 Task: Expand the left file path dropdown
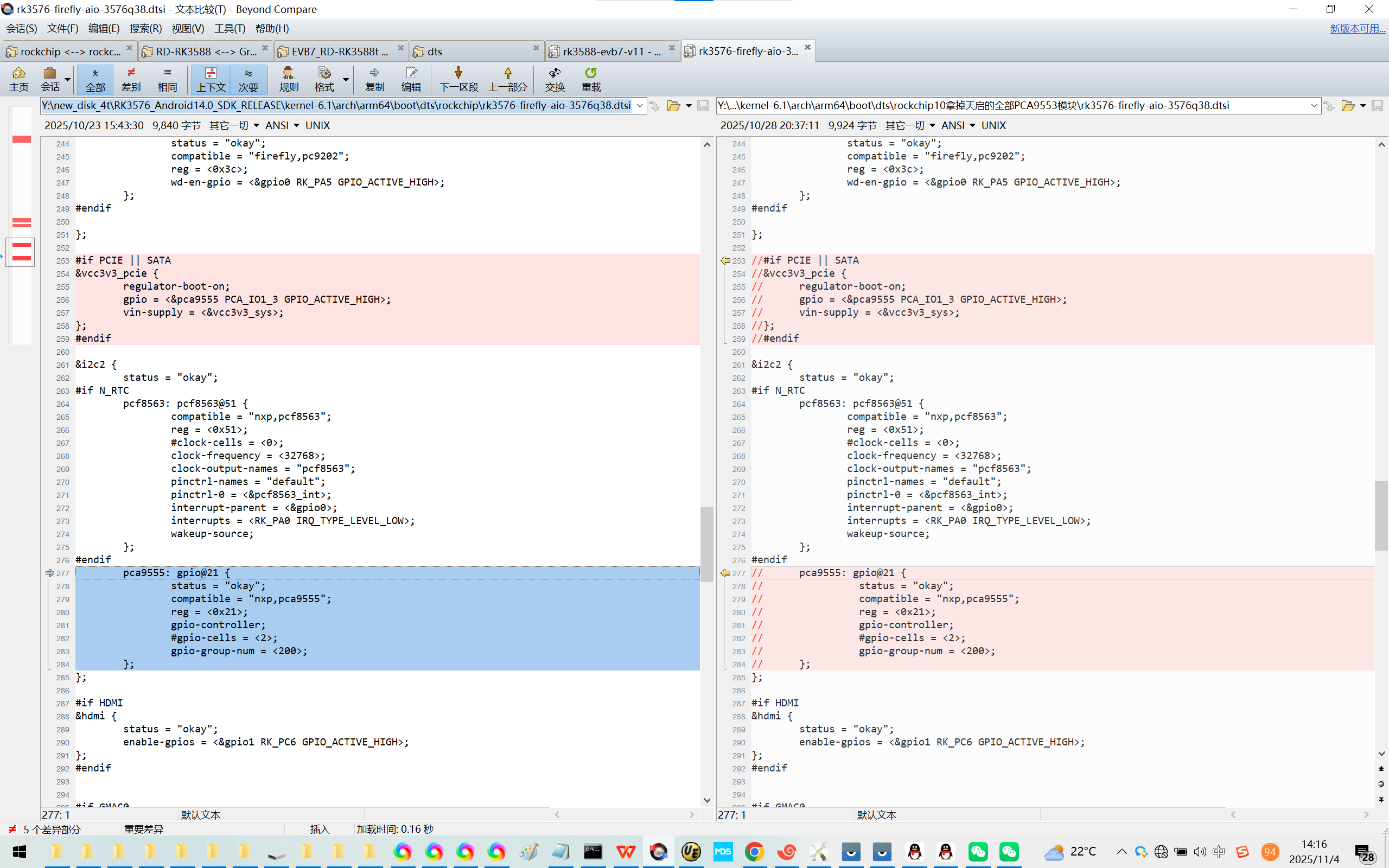(x=639, y=106)
